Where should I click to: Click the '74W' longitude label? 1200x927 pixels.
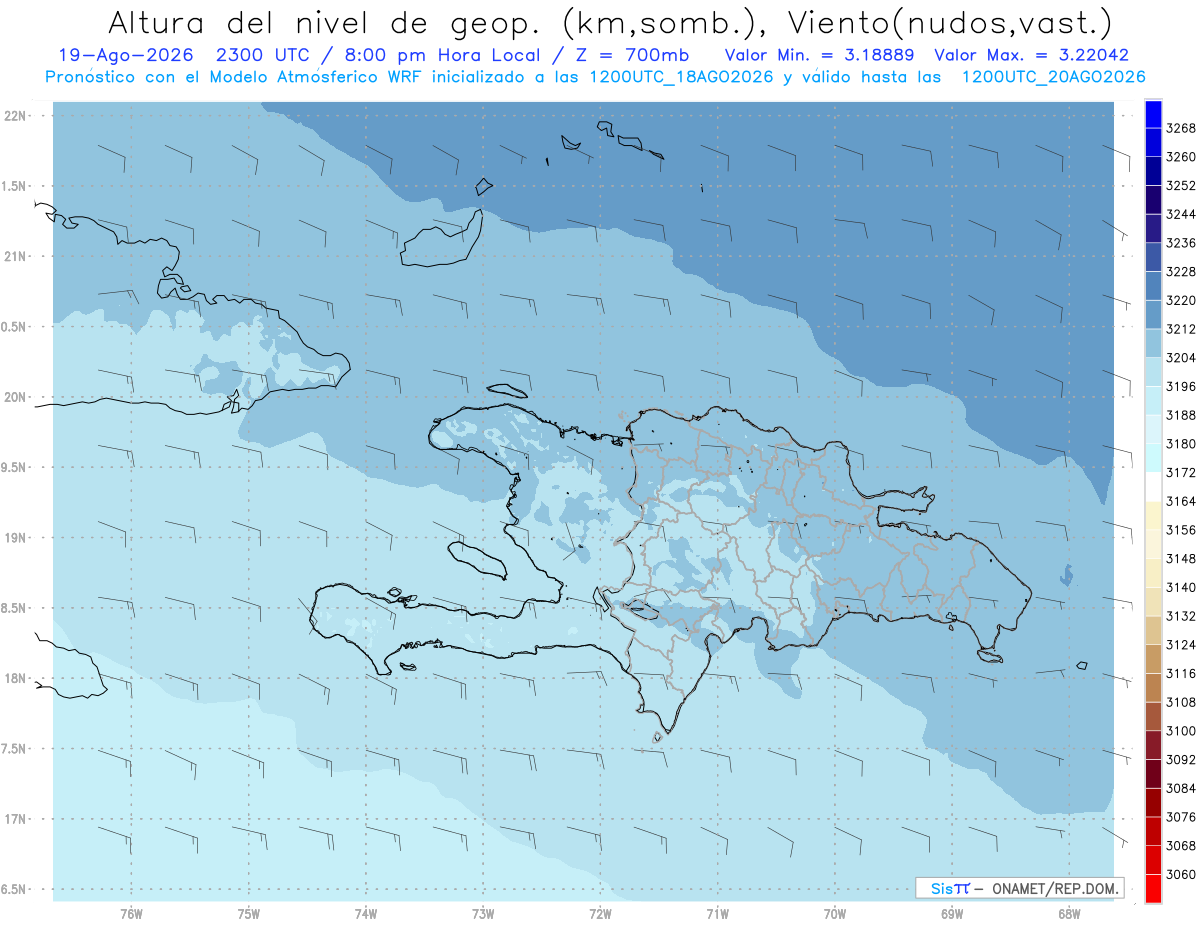(x=366, y=914)
